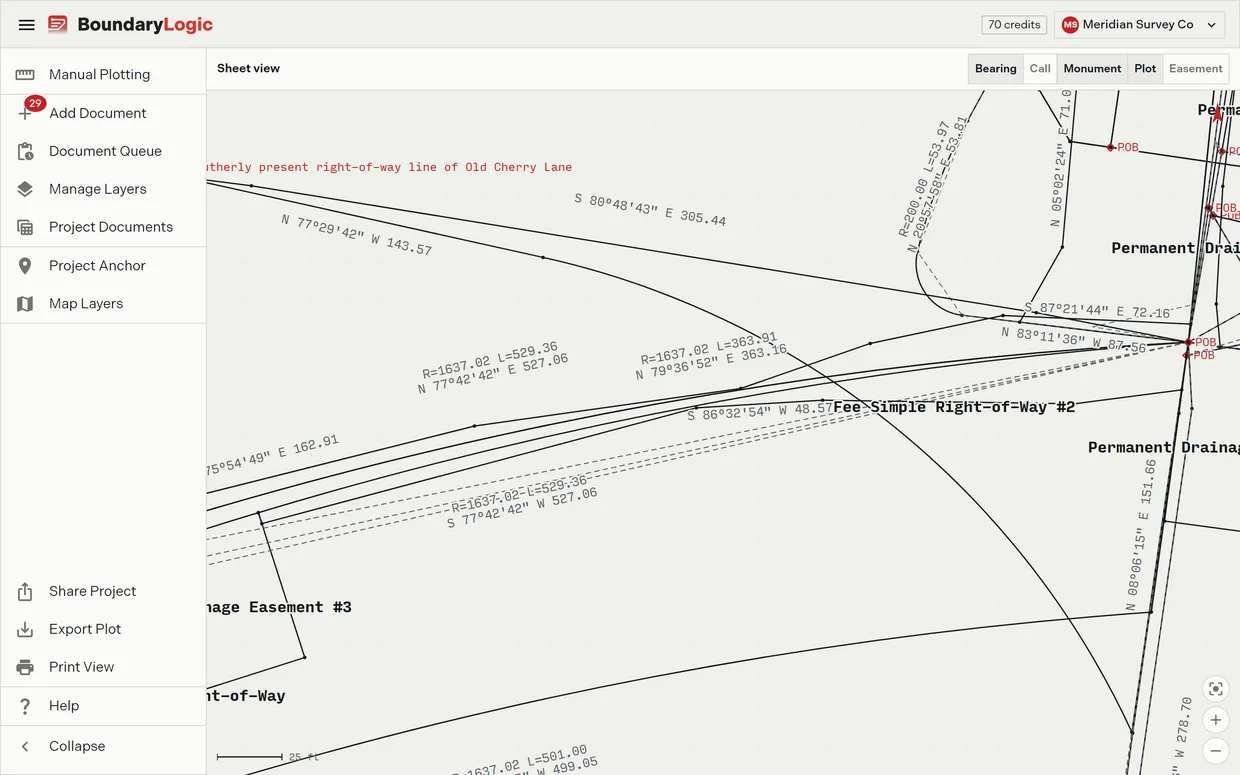Click bearing 'S 77°42'42" W 527.06'
This screenshot has height=775, width=1240.
tap(522, 508)
